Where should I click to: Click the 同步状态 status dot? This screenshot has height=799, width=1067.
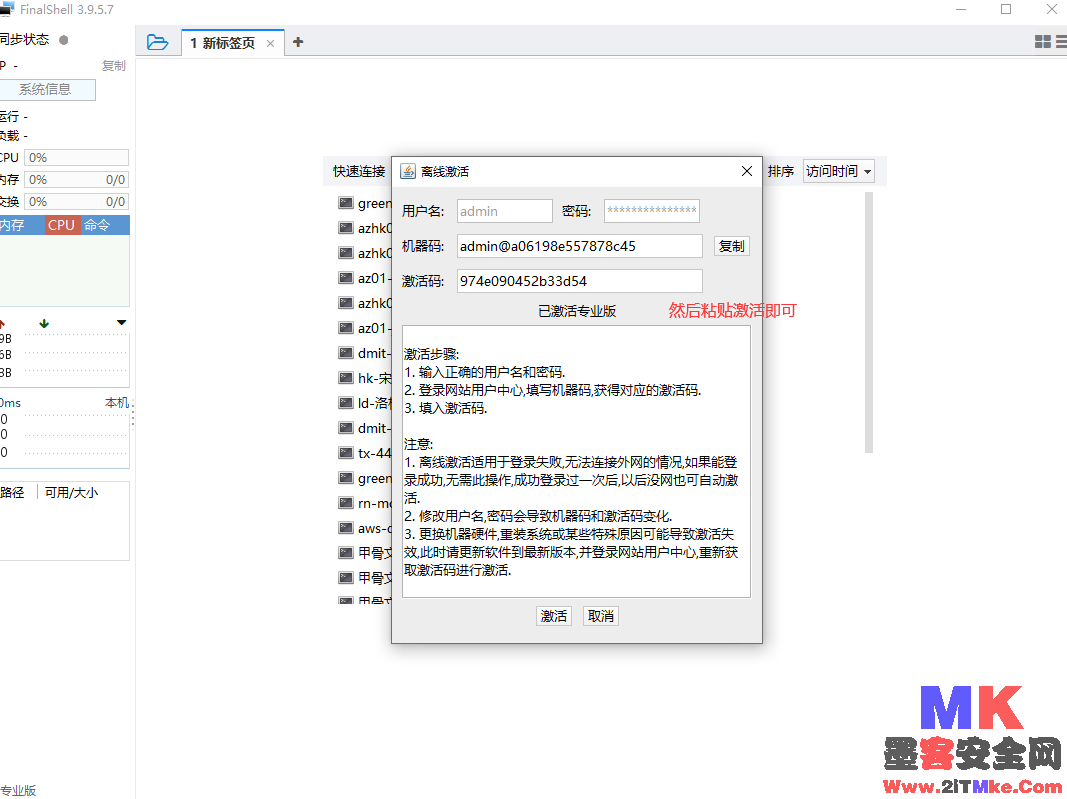click(63, 40)
